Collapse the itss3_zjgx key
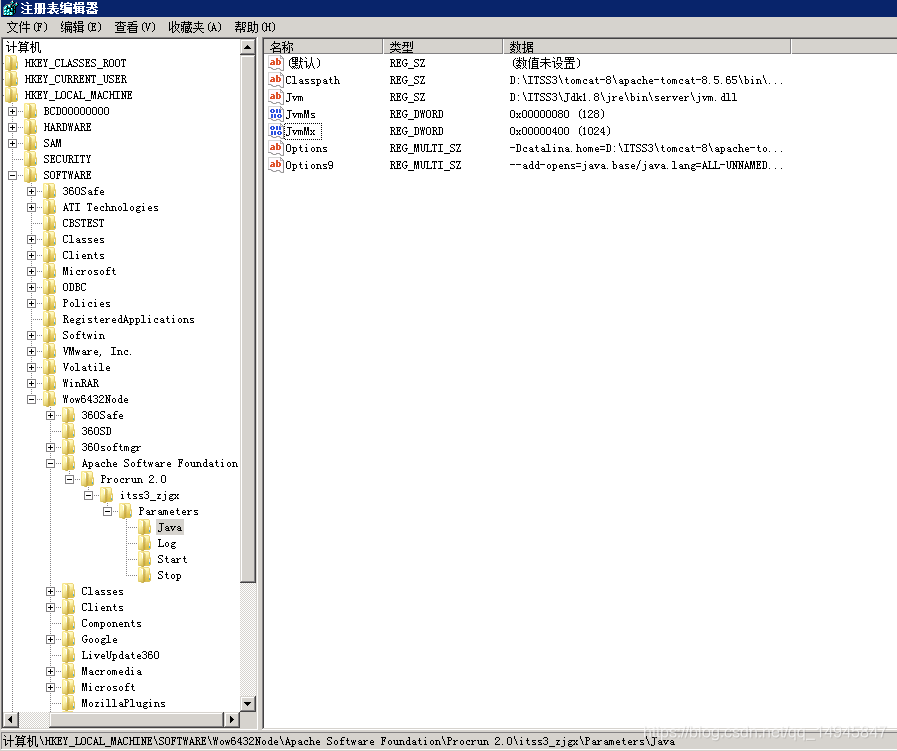Image resolution: width=897 pixels, height=751 pixels. coord(89,495)
